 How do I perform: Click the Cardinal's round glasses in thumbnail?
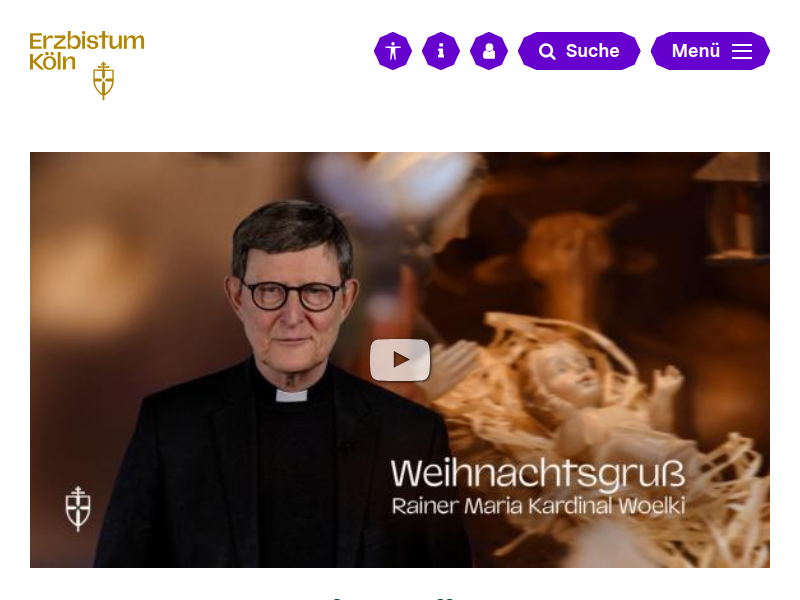(x=291, y=295)
